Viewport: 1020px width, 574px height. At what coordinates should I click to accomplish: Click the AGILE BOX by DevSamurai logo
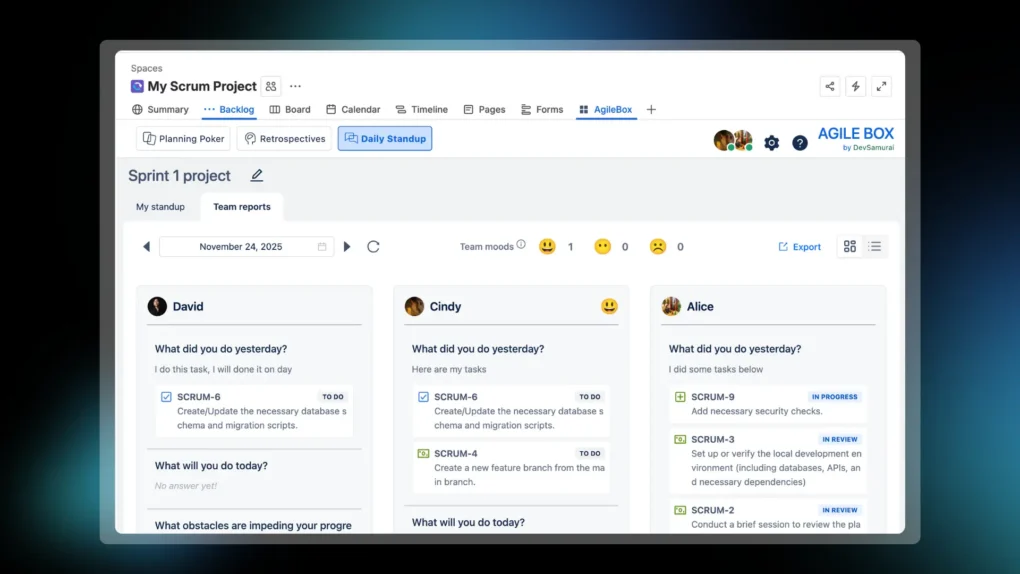tap(855, 138)
